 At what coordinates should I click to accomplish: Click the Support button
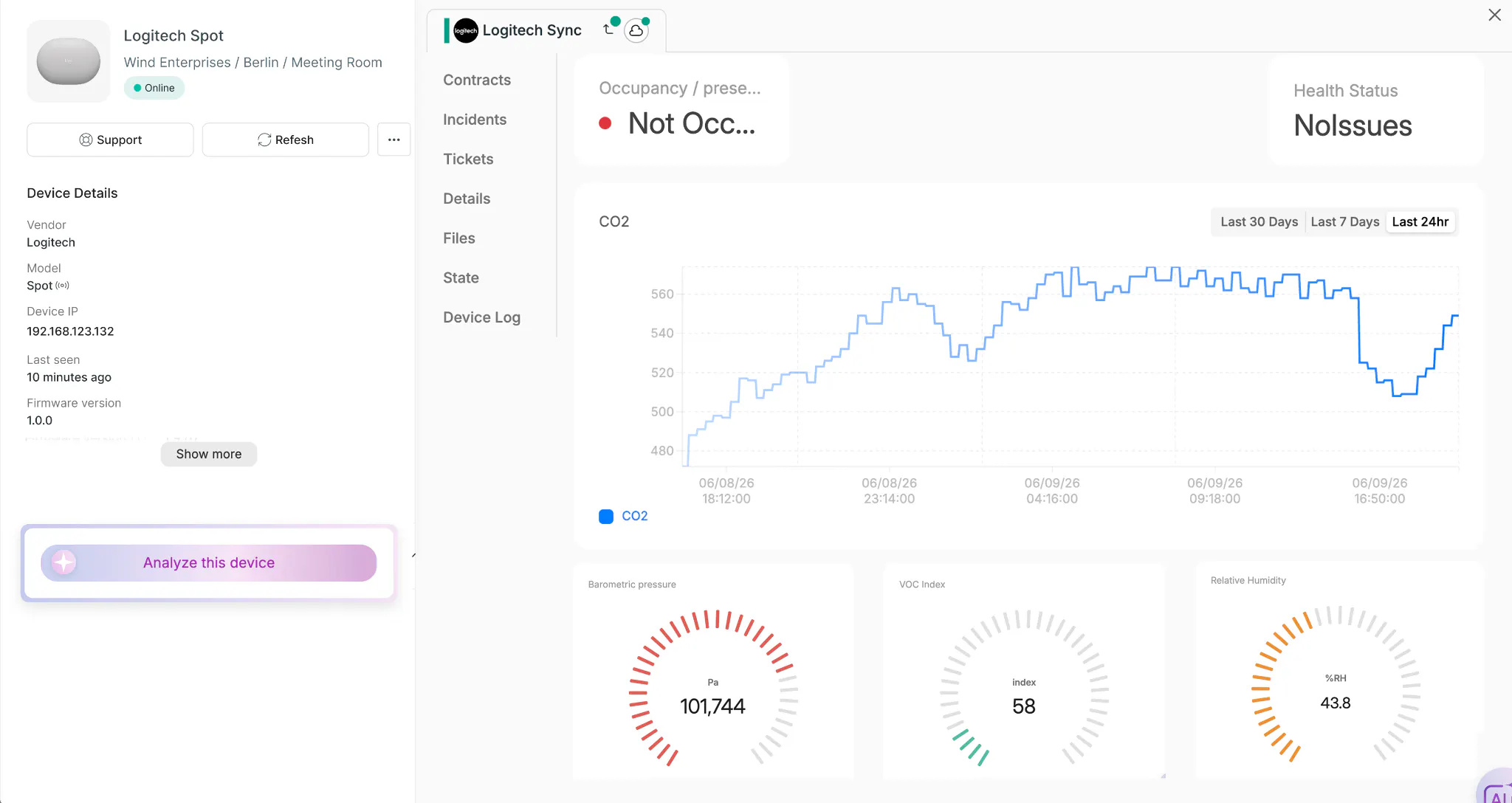[x=110, y=139]
